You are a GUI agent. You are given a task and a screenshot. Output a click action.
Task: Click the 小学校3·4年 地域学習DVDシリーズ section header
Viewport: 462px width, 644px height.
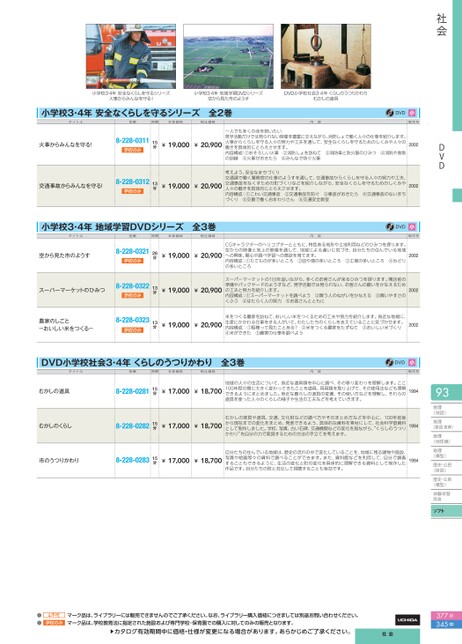click(228, 227)
